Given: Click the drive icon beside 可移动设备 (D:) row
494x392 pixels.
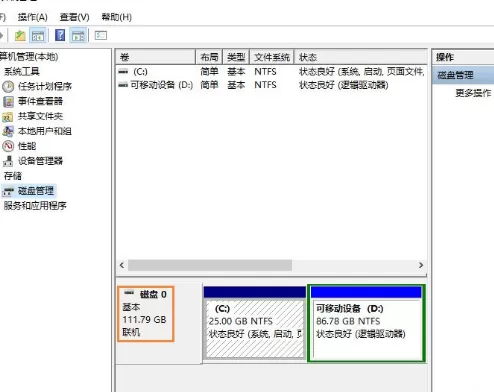Looking at the screenshot, I should 123,85.
